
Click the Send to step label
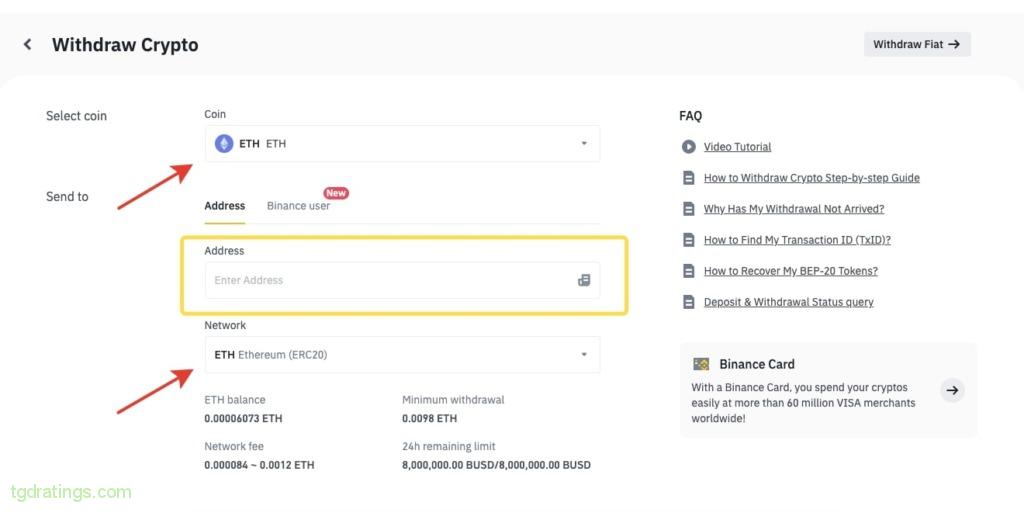(x=67, y=196)
